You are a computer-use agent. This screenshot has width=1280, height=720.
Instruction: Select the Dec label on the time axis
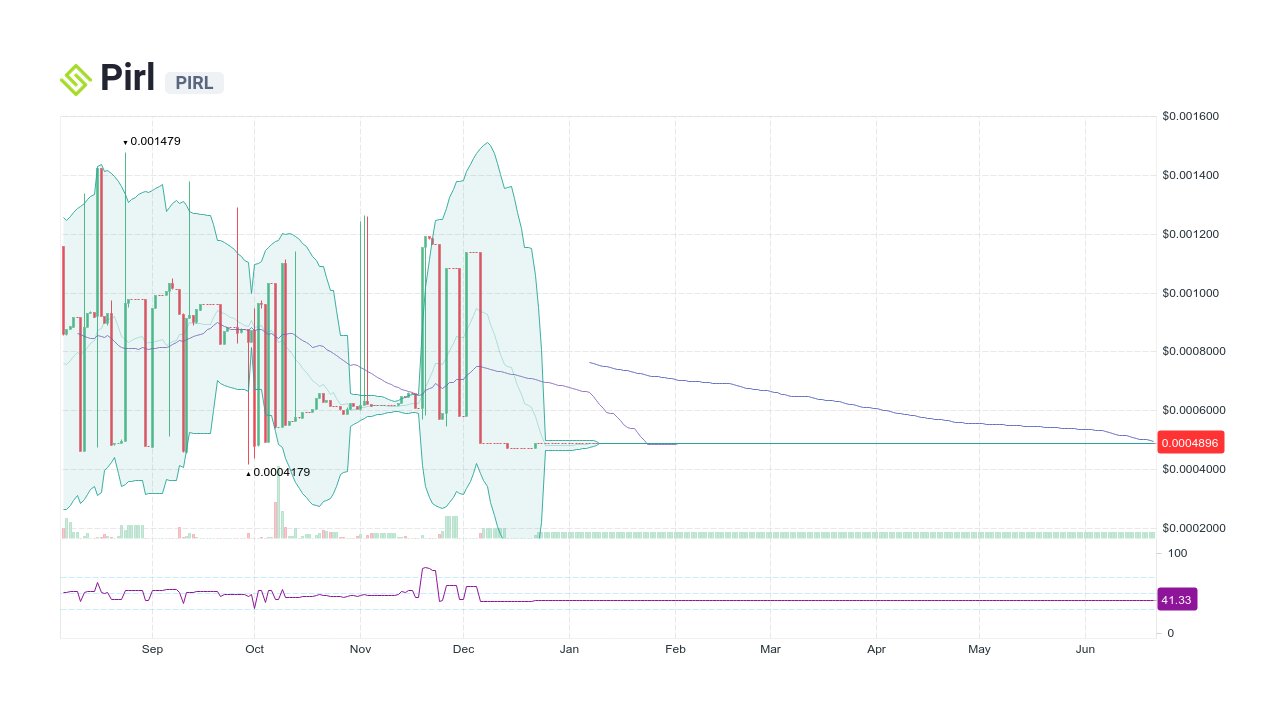[x=463, y=649]
